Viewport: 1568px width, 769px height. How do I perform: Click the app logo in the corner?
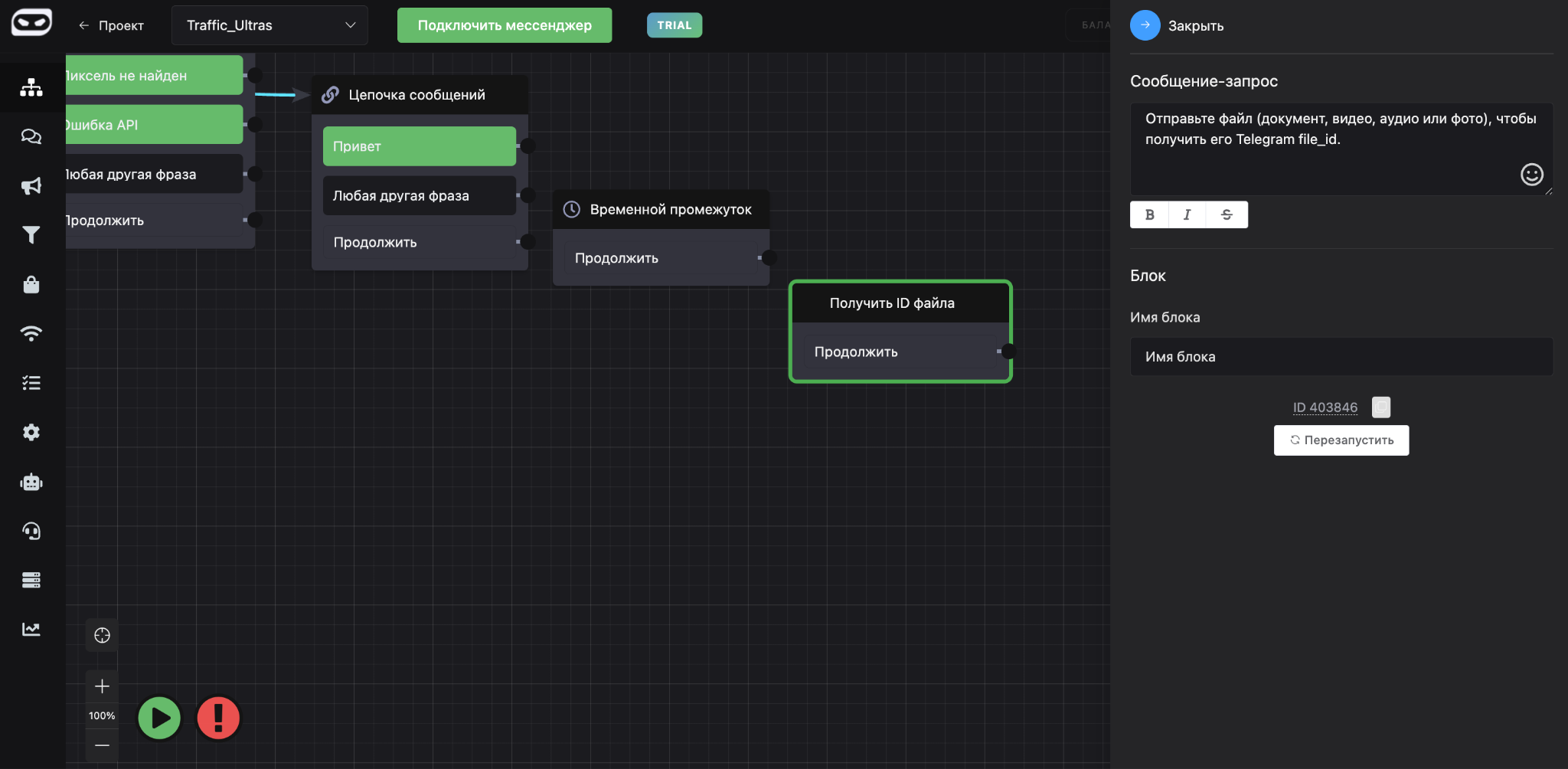click(31, 22)
